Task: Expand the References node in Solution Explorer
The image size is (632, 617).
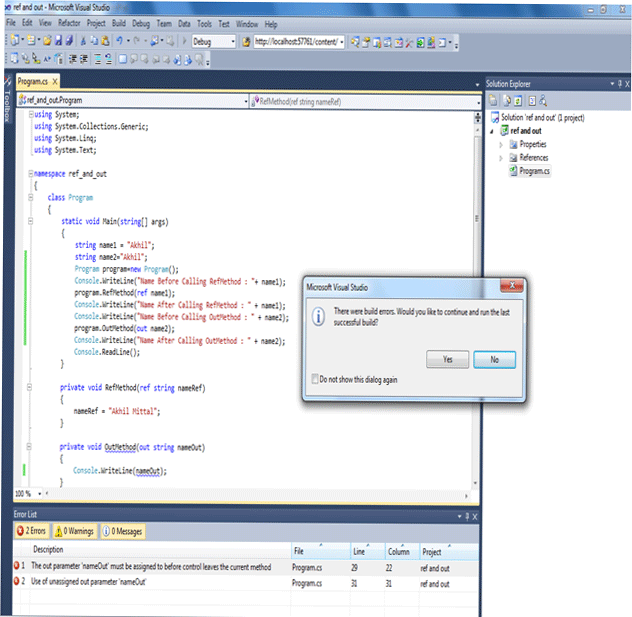Action: pyautogui.click(x=501, y=158)
